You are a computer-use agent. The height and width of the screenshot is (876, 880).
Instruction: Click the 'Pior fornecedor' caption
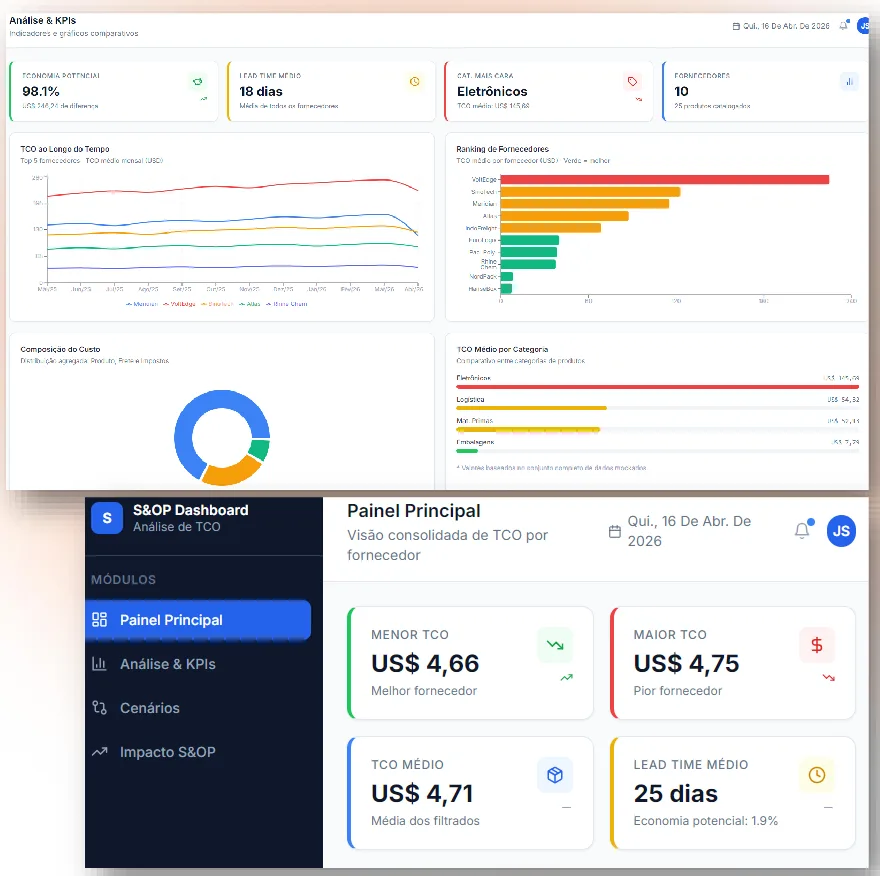pos(677,691)
